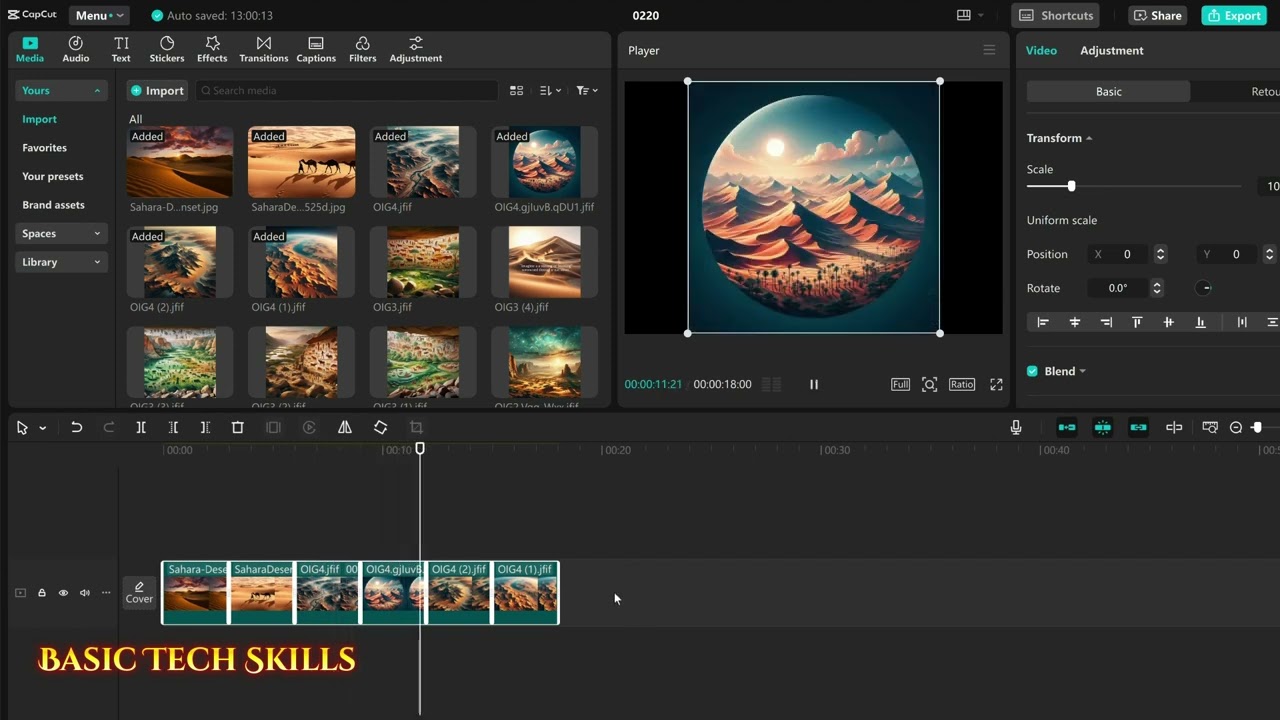This screenshot has height=720, width=1280.
Task: Switch to the Text tab
Action: [x=121, y=49]
